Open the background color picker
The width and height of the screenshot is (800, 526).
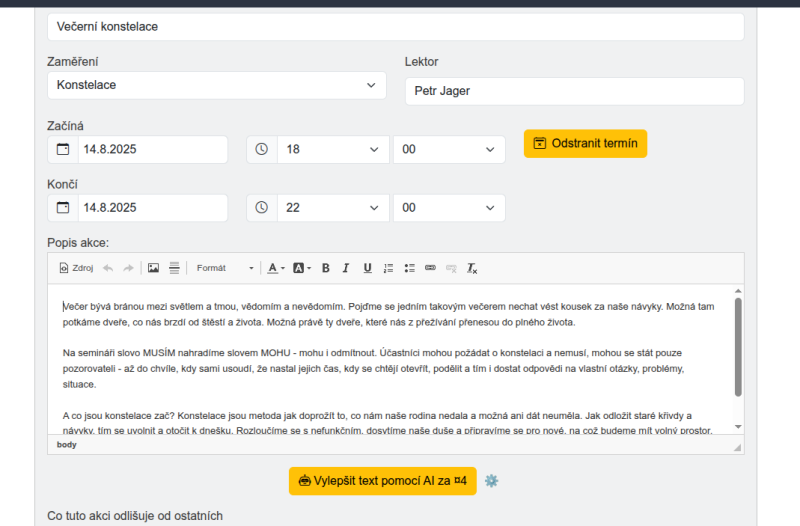[302, 268]
